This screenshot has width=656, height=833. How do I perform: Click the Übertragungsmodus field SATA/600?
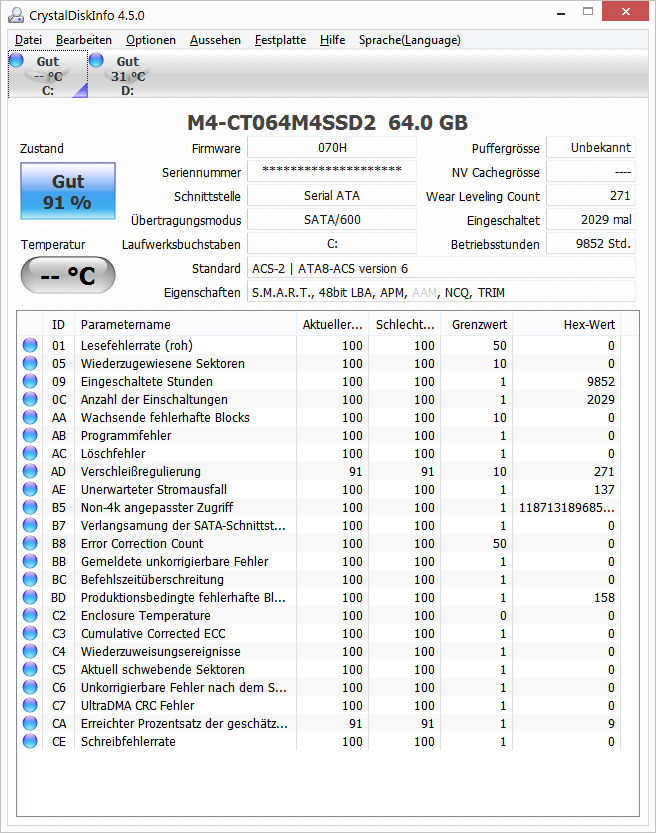[332, 220]
